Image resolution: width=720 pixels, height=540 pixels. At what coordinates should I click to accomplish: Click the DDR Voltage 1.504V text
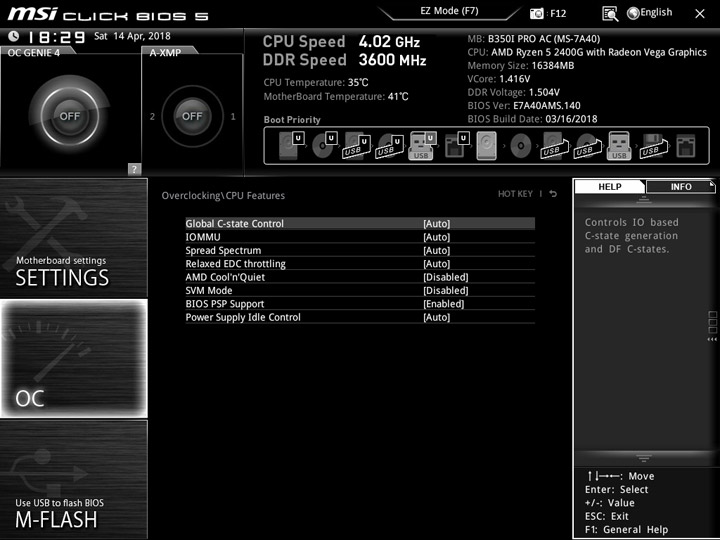[513, 92]
